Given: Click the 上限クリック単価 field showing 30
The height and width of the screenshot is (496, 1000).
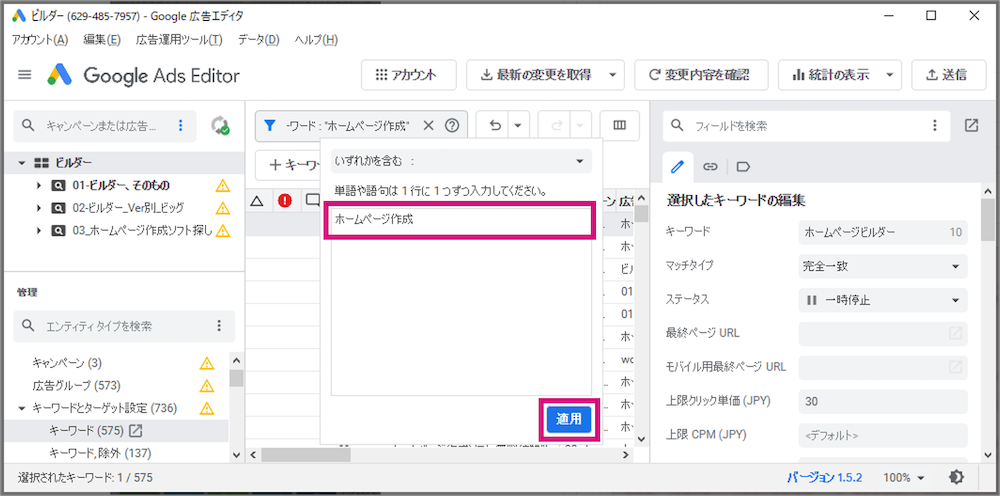Looking at the screenshot, I should 883,401.
